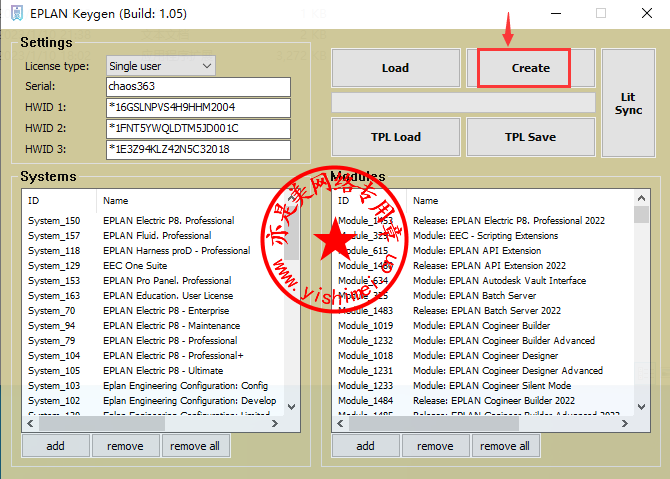Image resolution: width=670 pixels, height=479 pixels.
Task: Select Module_1019 EPLAN Cogineer Builder
Action: 483,325
